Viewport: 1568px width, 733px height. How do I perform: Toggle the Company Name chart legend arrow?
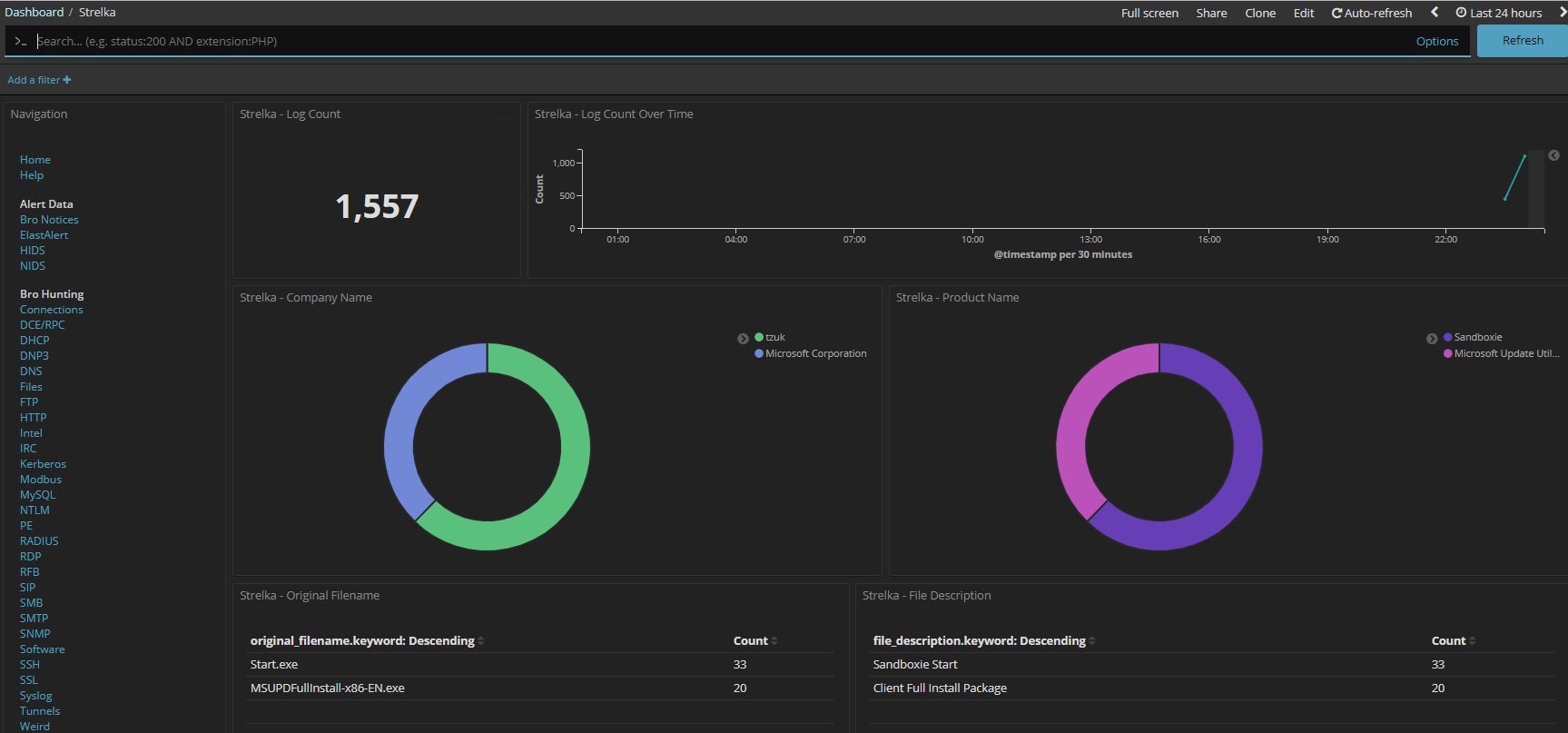743,339
